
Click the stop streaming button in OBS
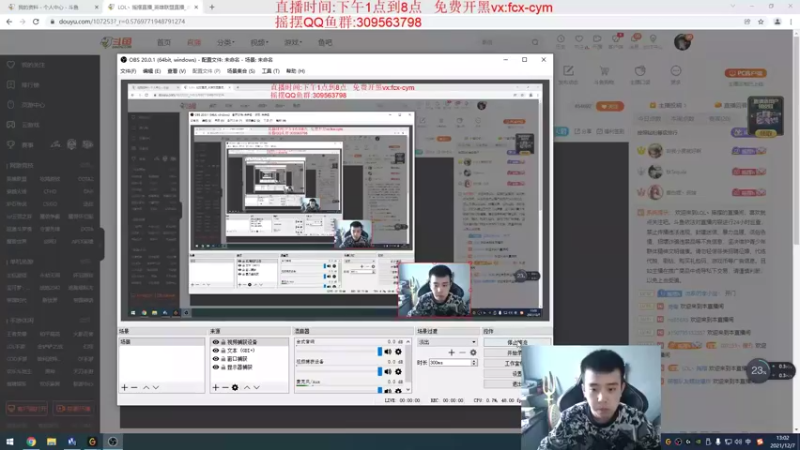pyautogui.click(x=517, y=342)
